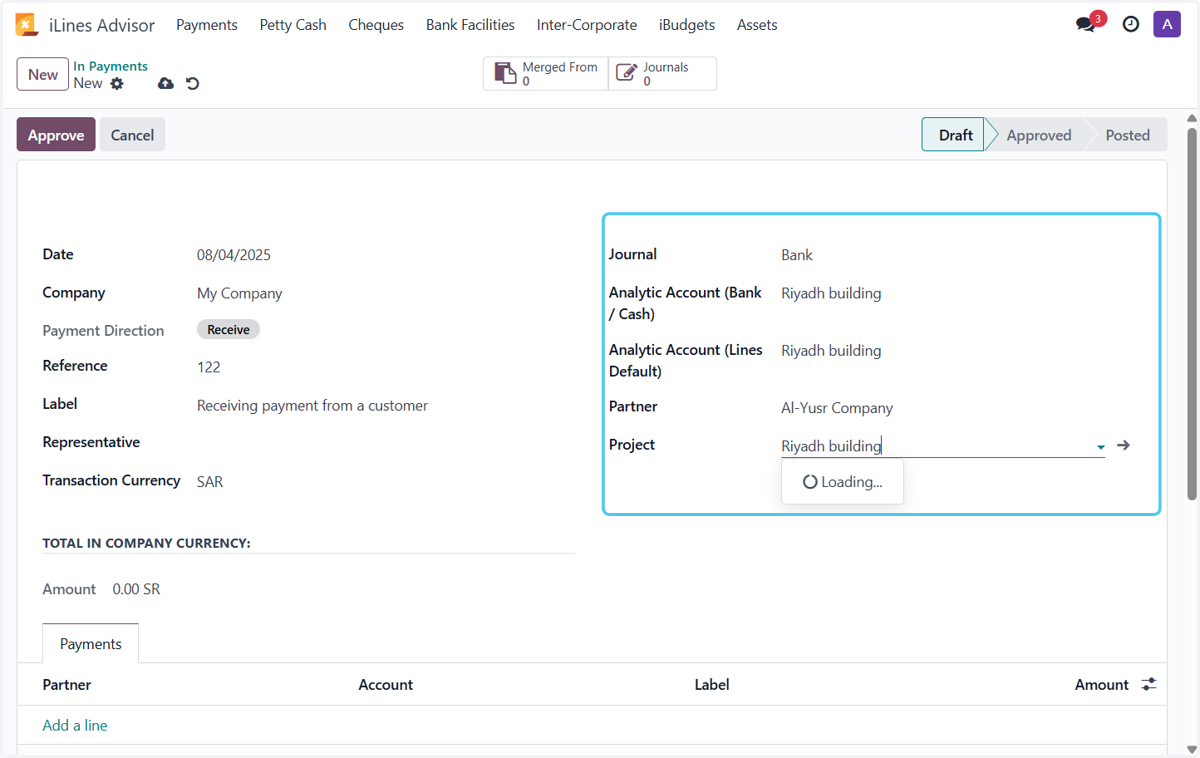1200x758 pixels.
Task: Select the Draft status stage
Action: point(955,135)
